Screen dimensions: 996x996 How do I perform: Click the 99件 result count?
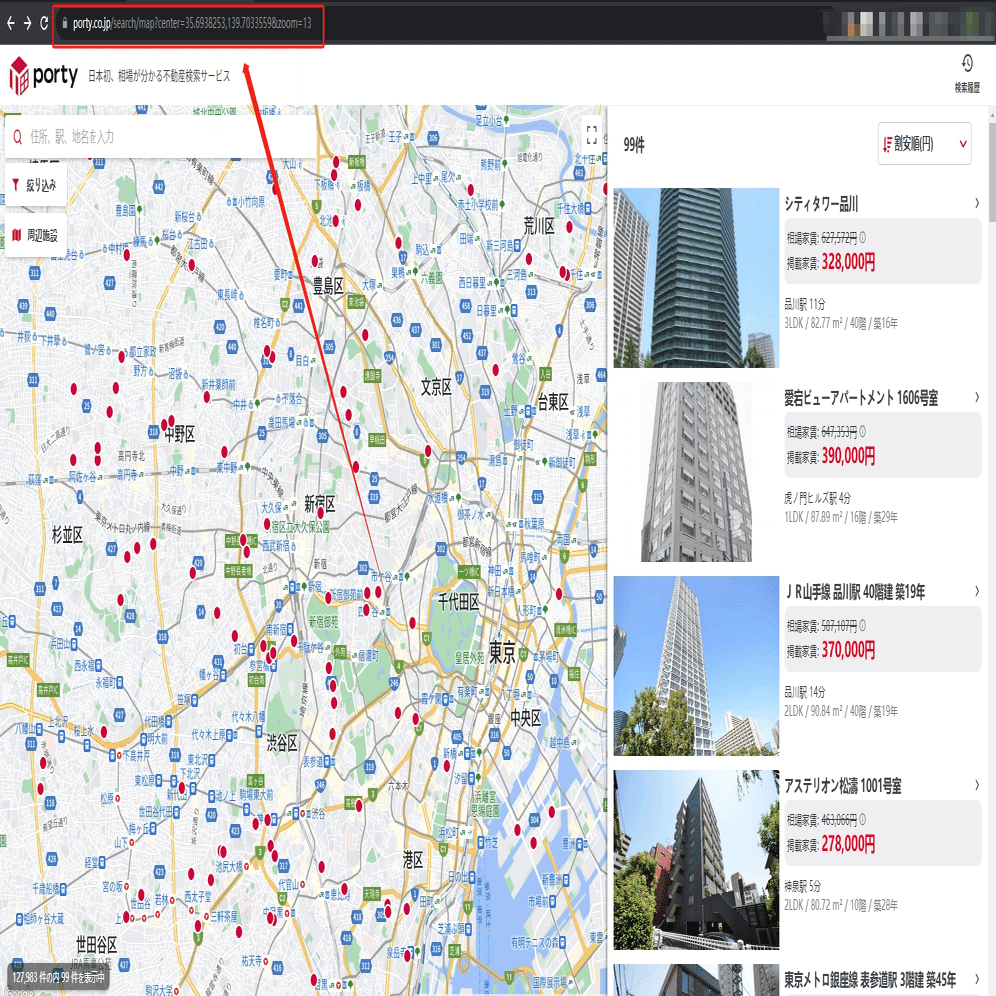click(x=633, y=145)
